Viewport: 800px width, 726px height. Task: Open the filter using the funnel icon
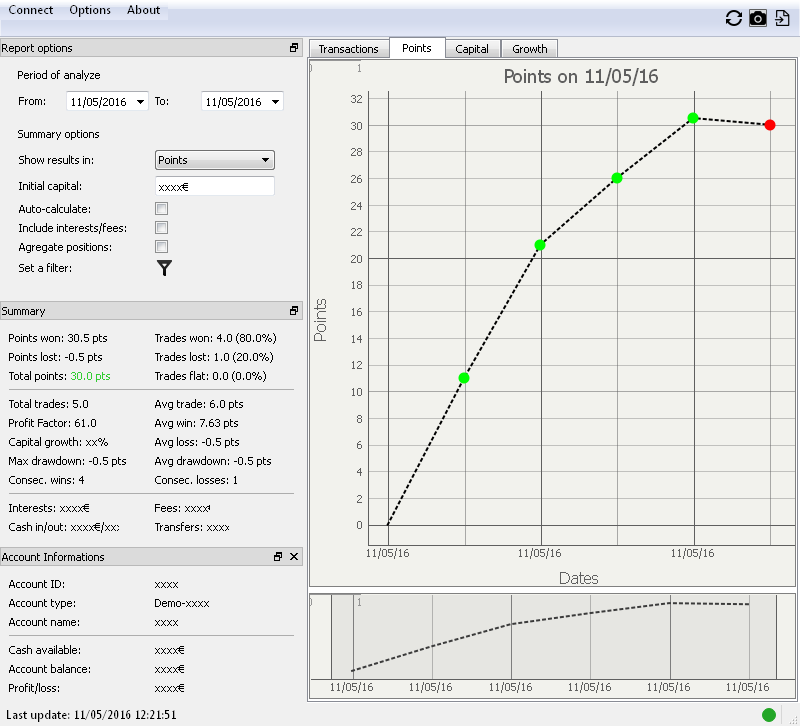(165, 267)
